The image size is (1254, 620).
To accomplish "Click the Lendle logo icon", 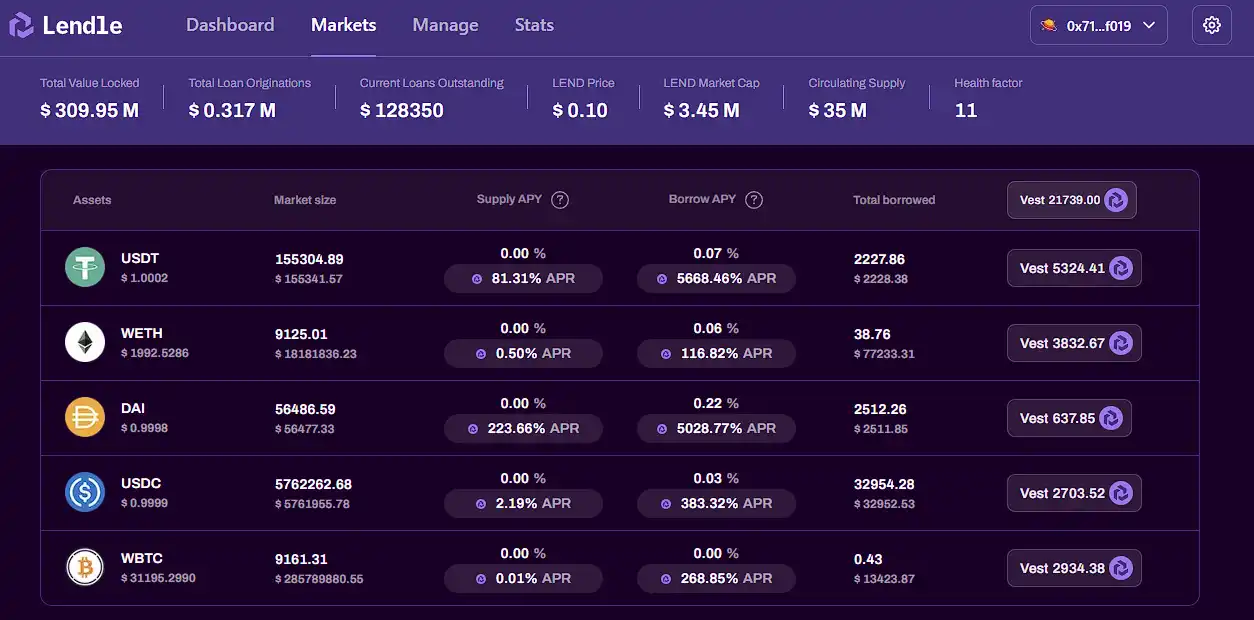I will coord(21,26).
